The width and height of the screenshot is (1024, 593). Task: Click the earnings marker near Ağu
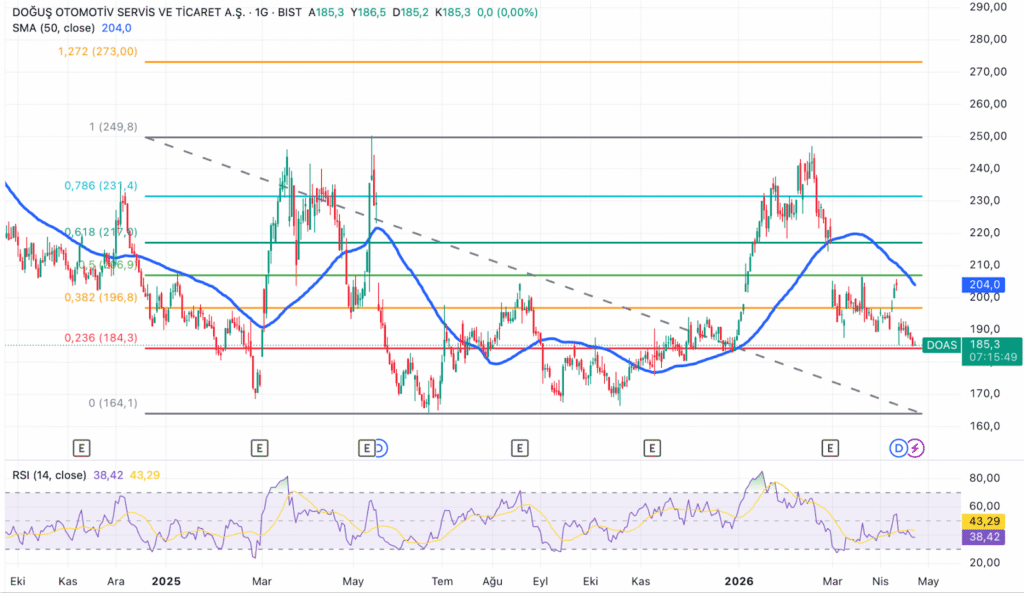[519, 448]
